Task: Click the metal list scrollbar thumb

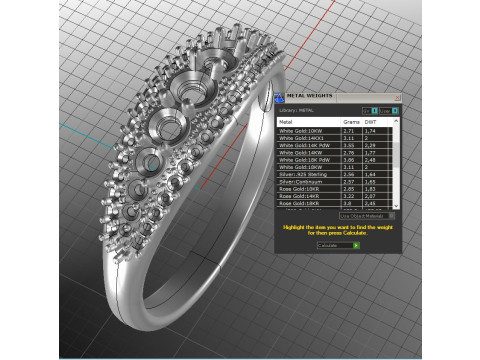Action: click(x=396, y=155)
